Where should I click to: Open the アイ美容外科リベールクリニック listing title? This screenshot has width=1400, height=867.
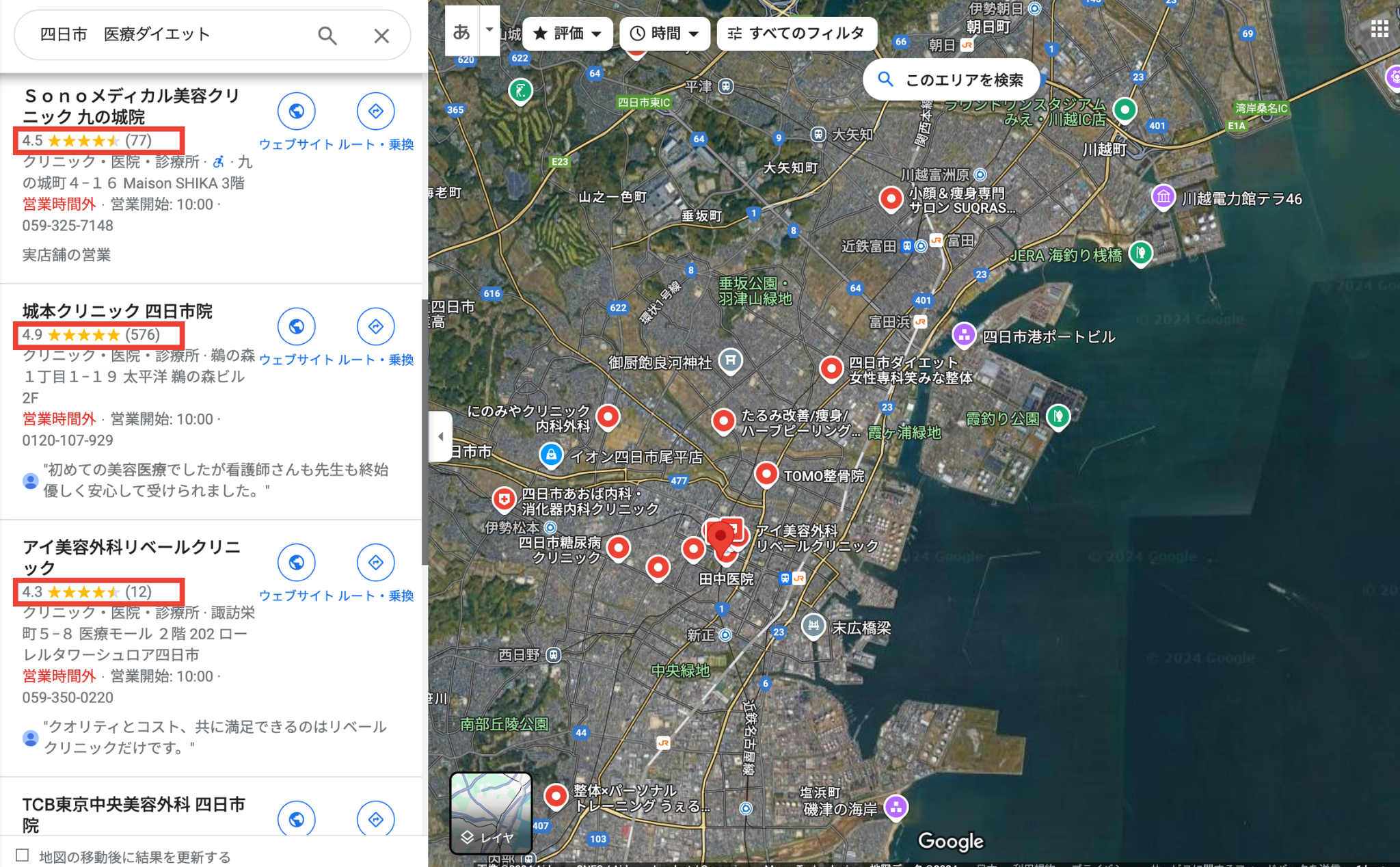point(131,557)
